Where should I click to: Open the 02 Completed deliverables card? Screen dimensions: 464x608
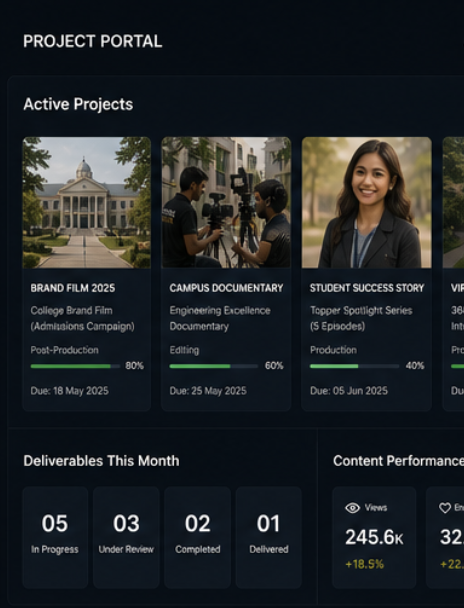198,537
